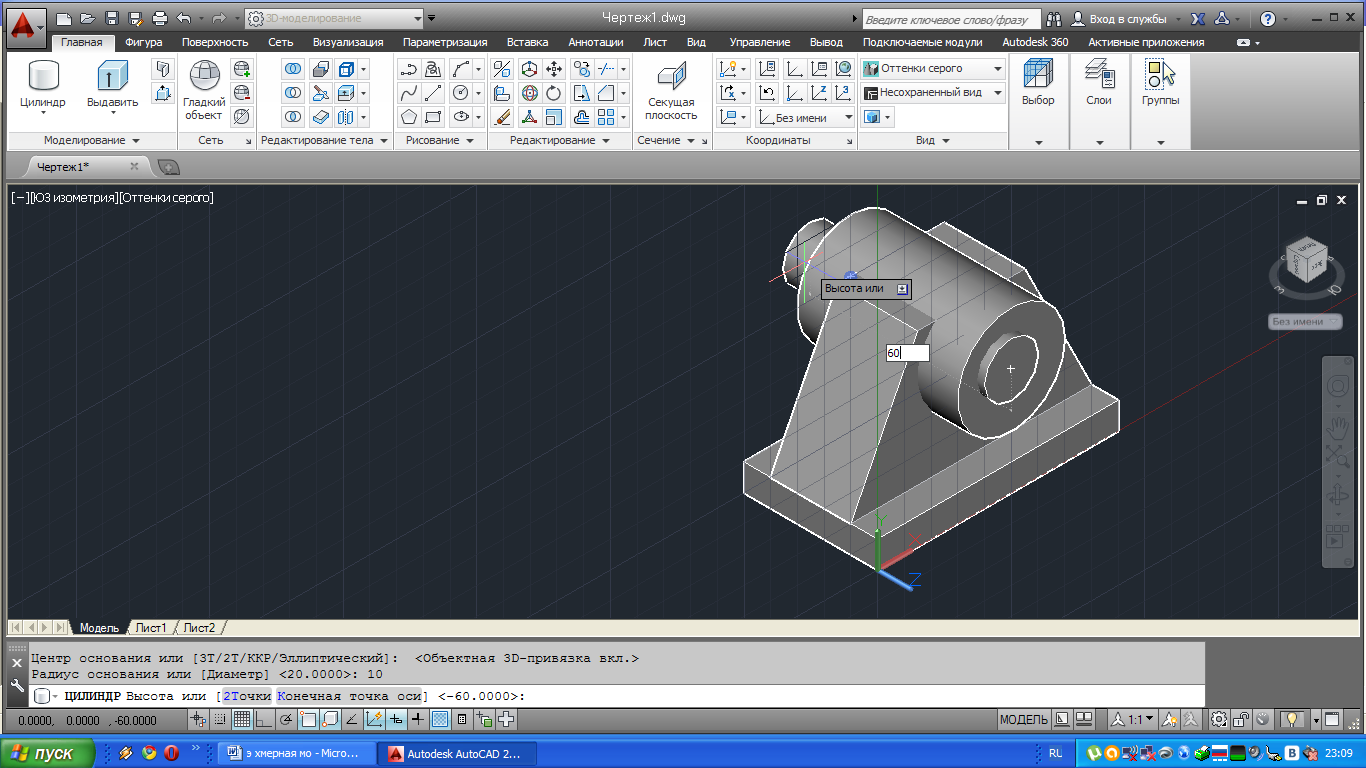The height and width of the screenshot is (768, 1366).
Task: Open the Визуализация ribbon tab
Action: click(348, 42)
